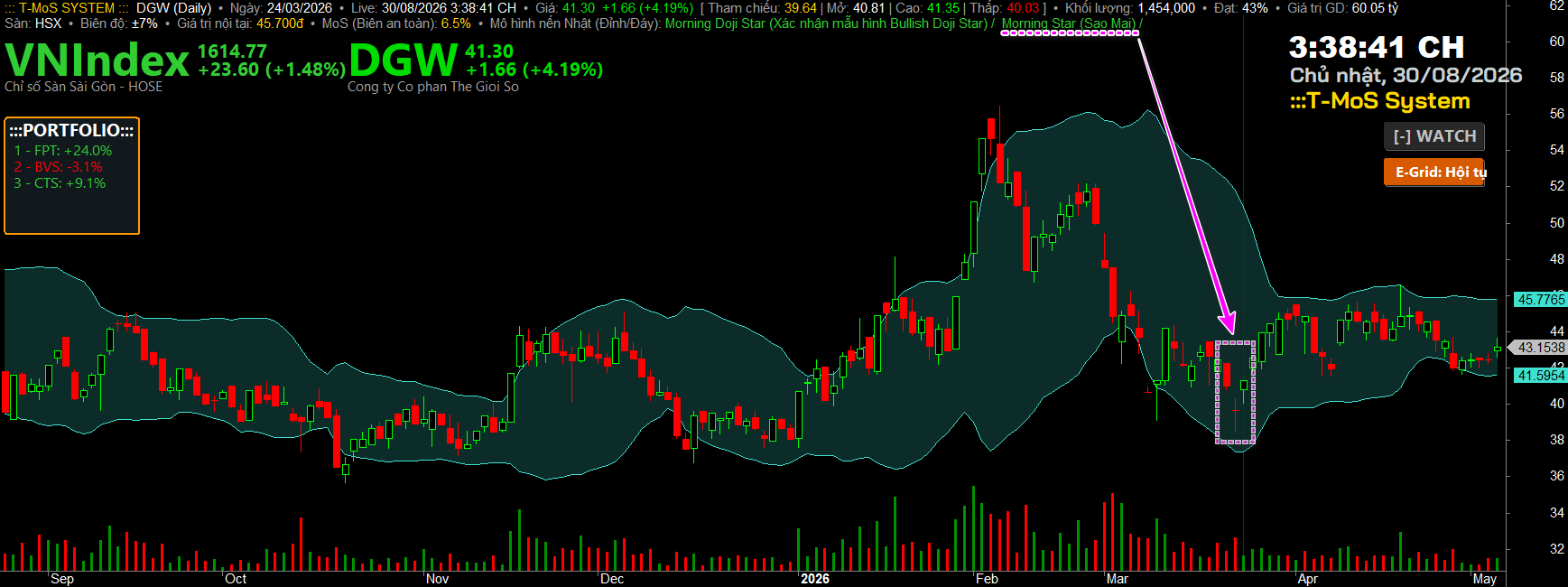Click the large VNIndex title
Image resolution: width=1568 pixels, height=587 pixels.
(x=97, y=61)
